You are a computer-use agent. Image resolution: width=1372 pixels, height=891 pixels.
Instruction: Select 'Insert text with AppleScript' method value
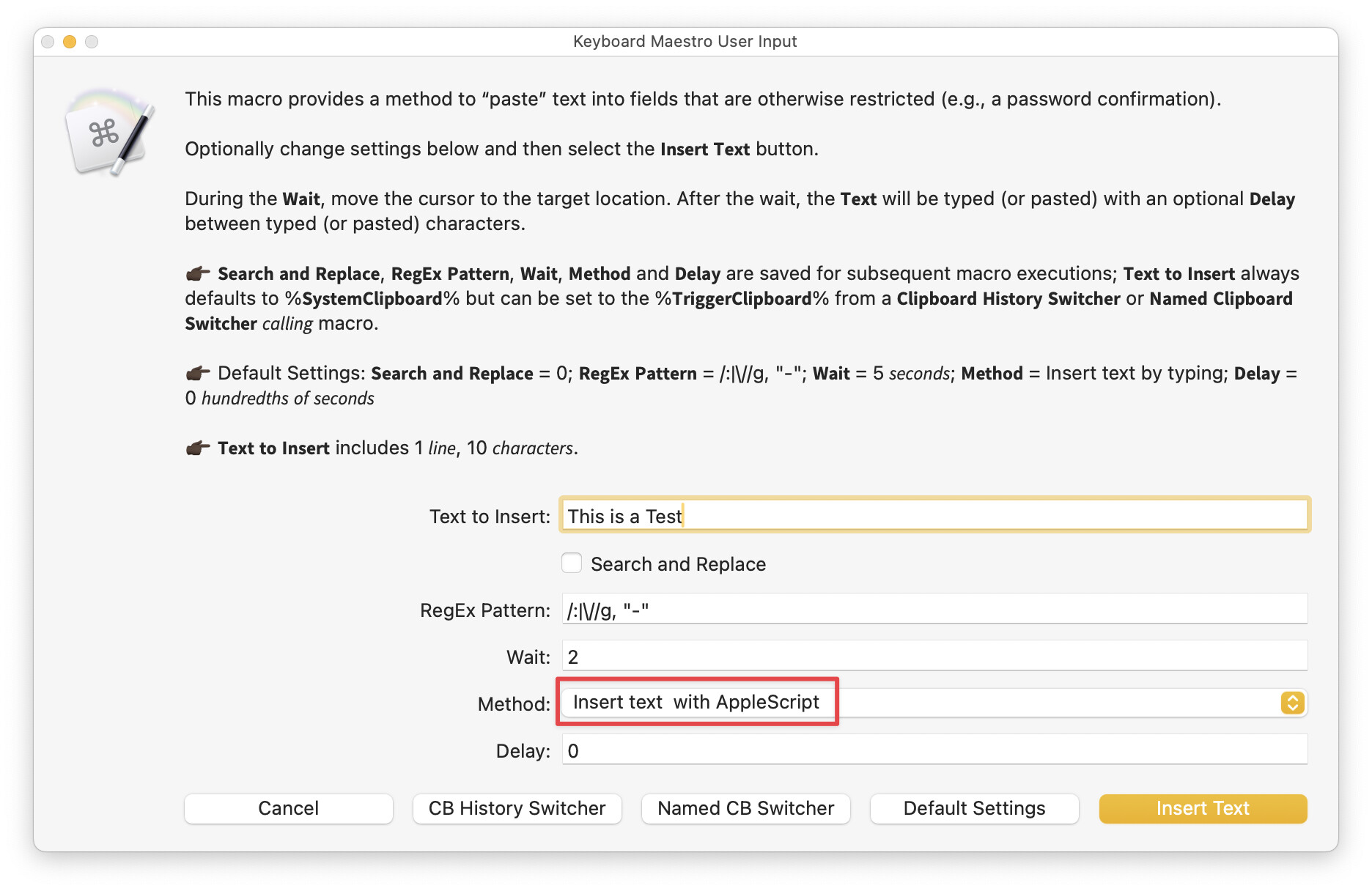click(696, 702)
